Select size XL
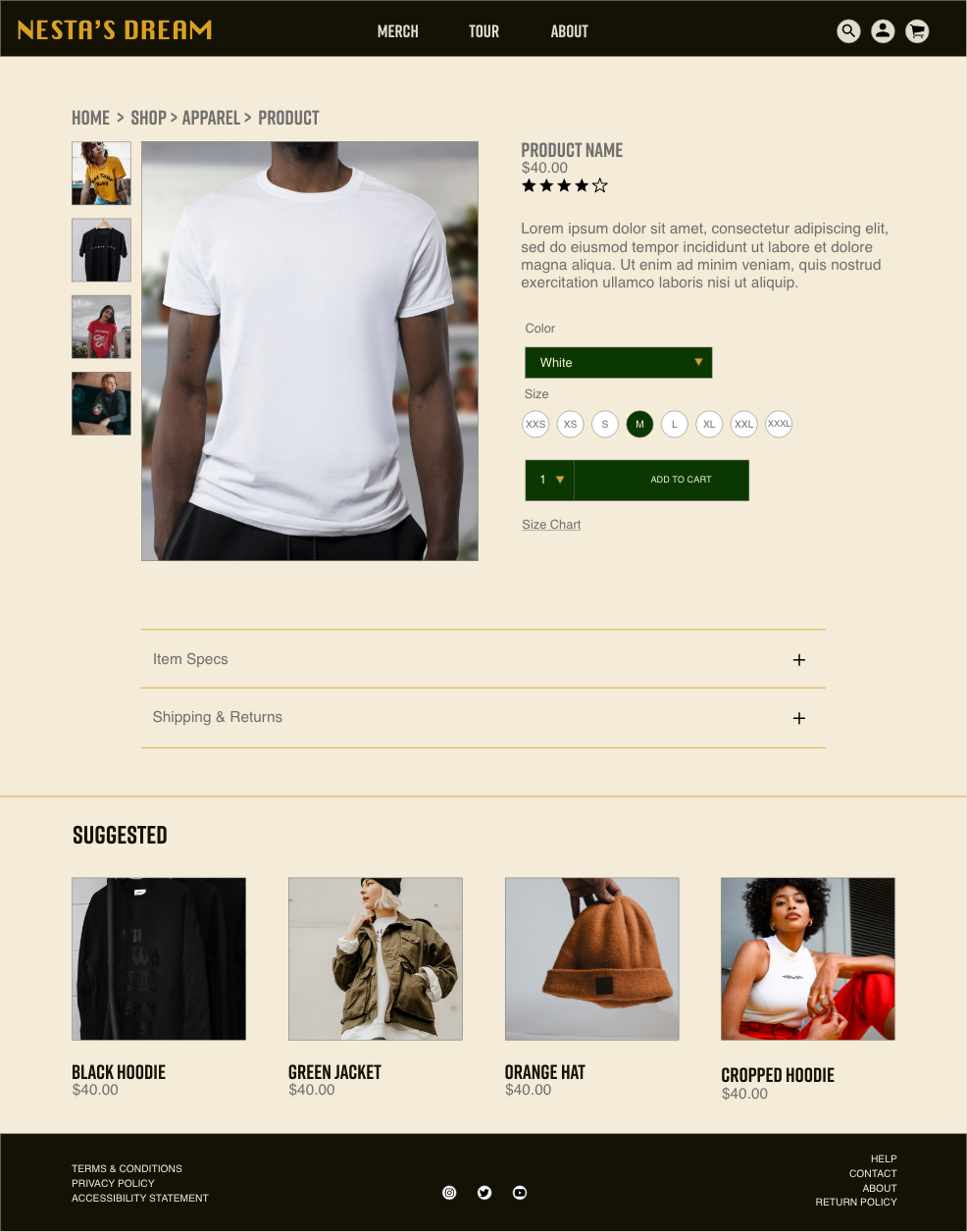 point(709,424)
